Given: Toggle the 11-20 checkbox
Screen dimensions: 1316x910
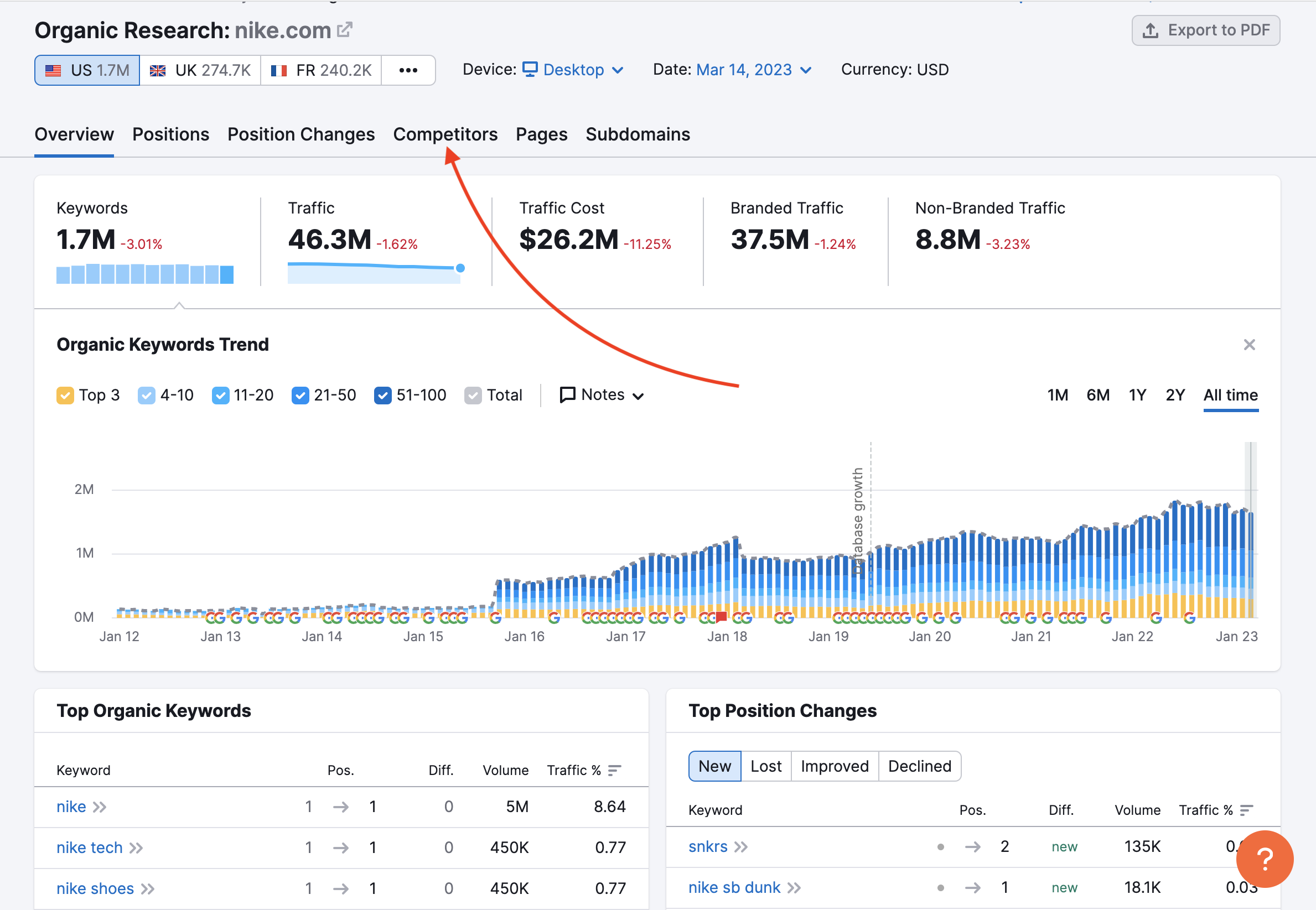Looking at the screenshot, I should coord(220,396).
